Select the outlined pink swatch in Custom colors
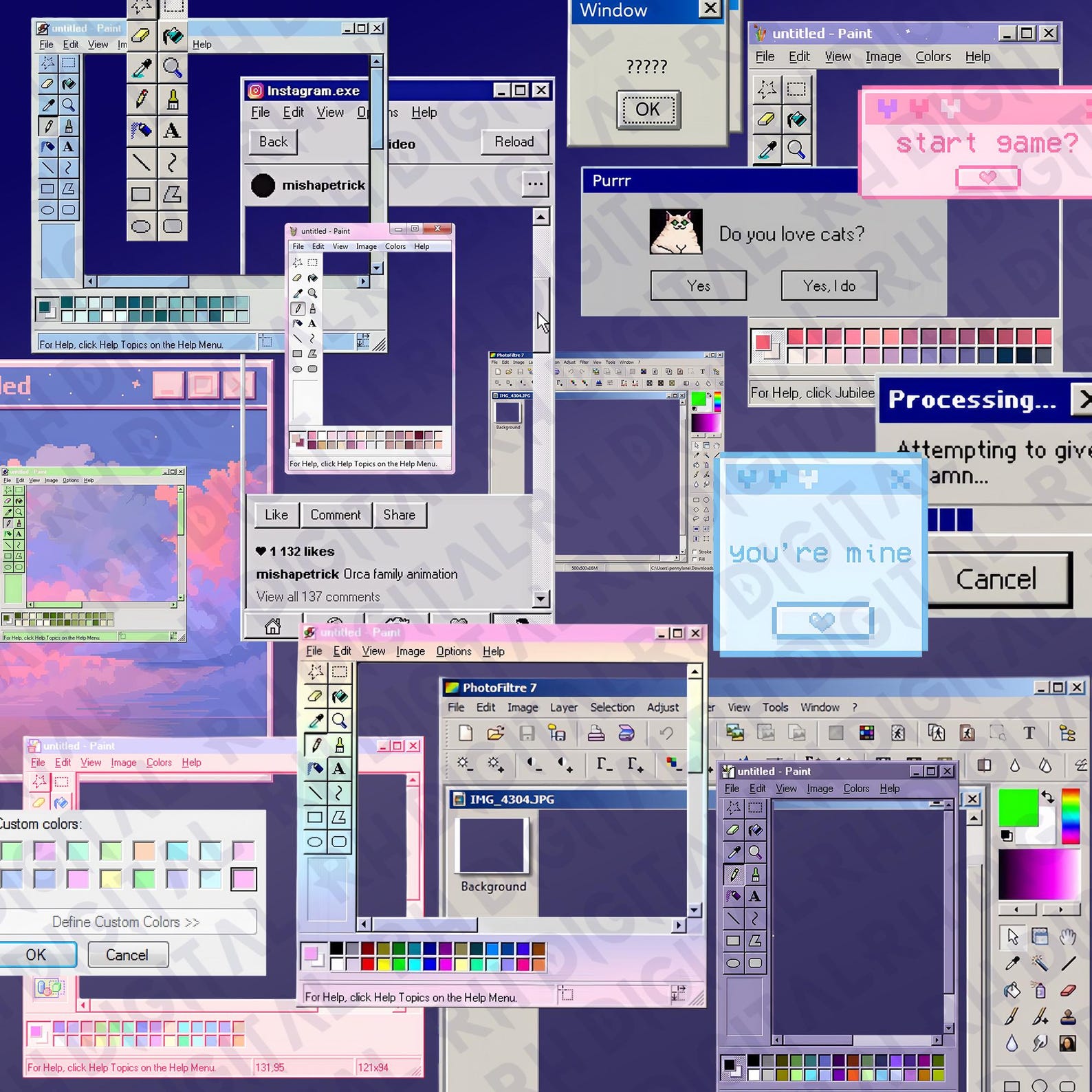The image size is (1092, 1092). point(243,879)
